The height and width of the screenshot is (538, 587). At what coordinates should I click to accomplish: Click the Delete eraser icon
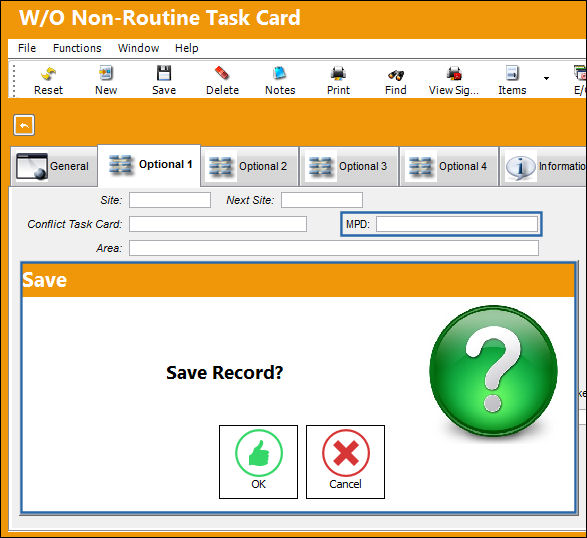[222, 81]
